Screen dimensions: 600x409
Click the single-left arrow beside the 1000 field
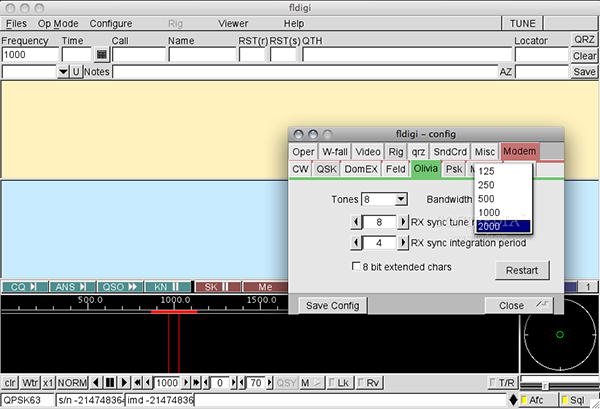click(x=148, y=382)
